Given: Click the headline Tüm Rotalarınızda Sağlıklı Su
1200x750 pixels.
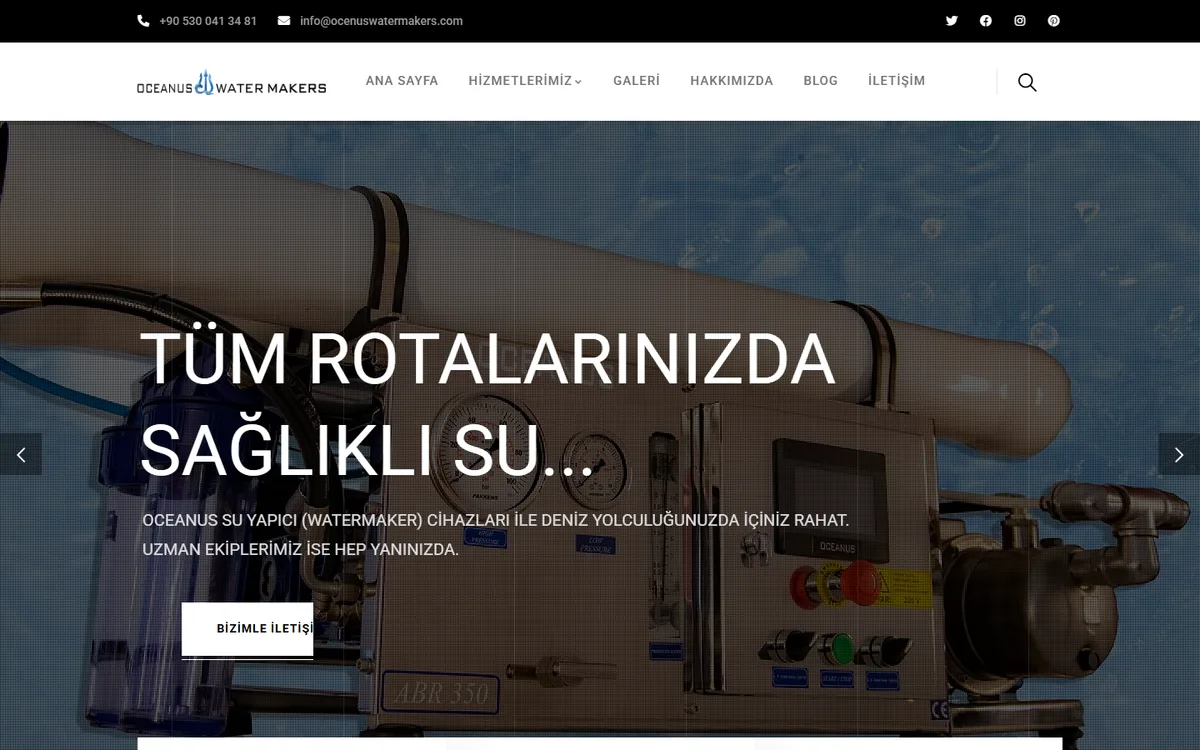Looking at the screenshot, I should pyautogui.click(x=488, y=405).
